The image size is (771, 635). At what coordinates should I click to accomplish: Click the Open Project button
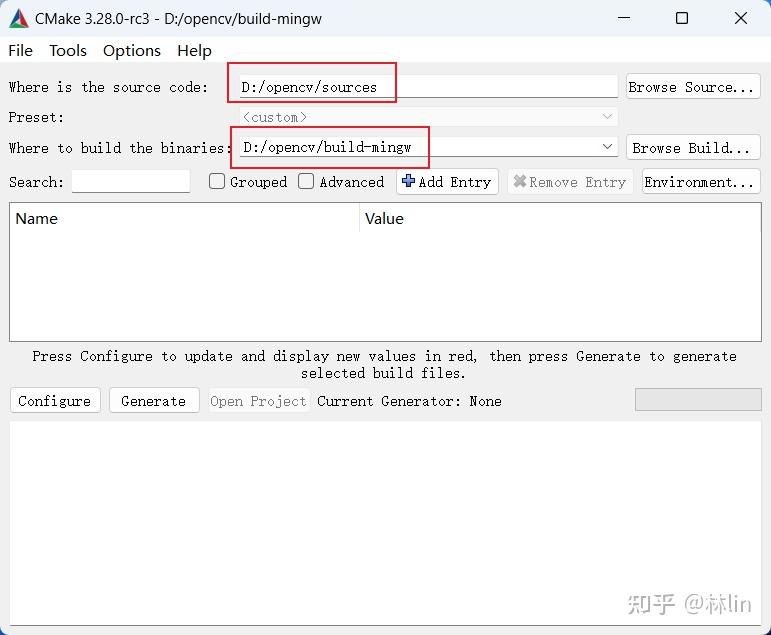[x=259, y=400]
